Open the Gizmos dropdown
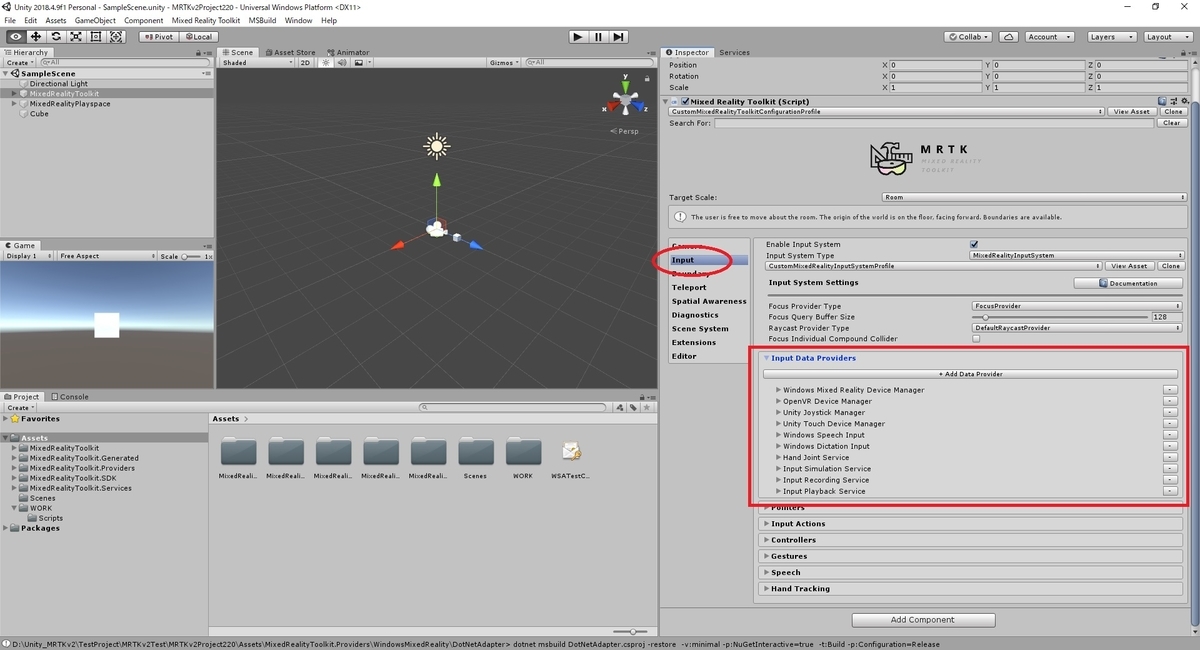The image size is (1200, 650). click(503, 62)
